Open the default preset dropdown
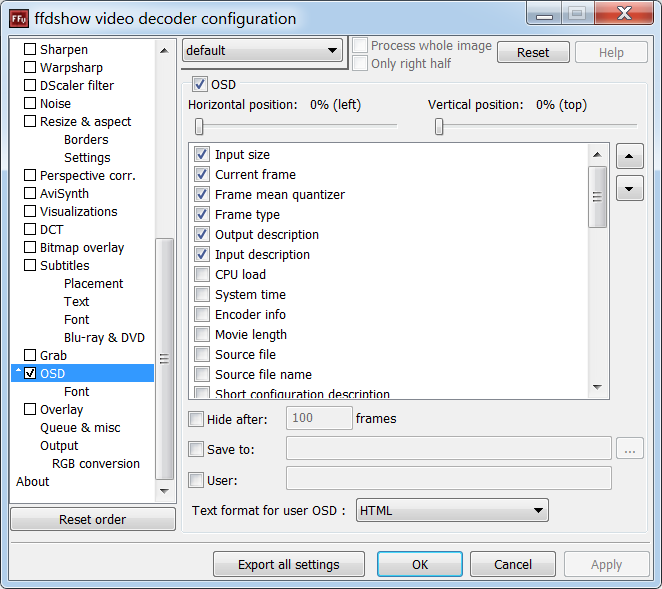 [262, 51]
